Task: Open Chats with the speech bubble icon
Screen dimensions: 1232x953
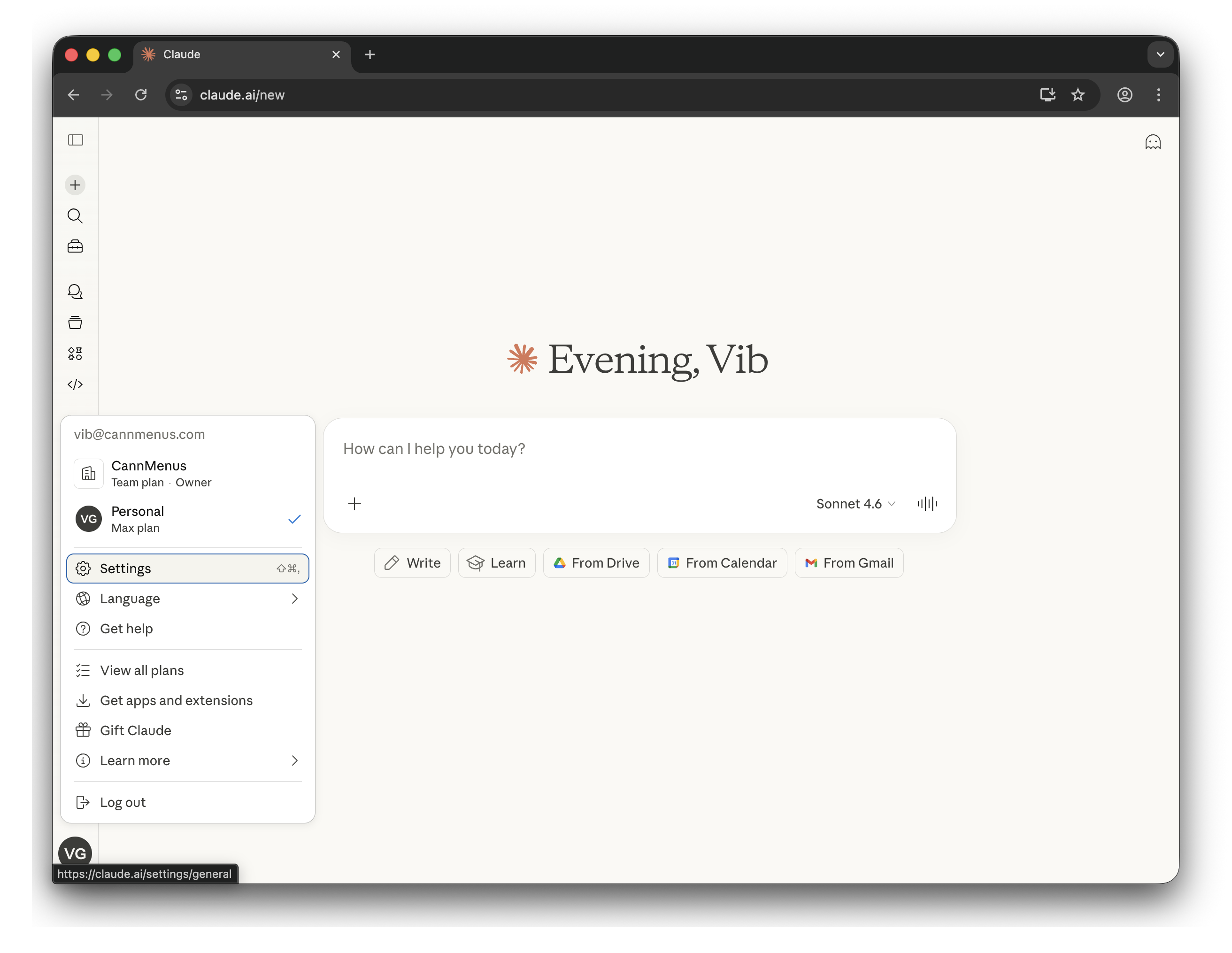Action: pos(75,292)
